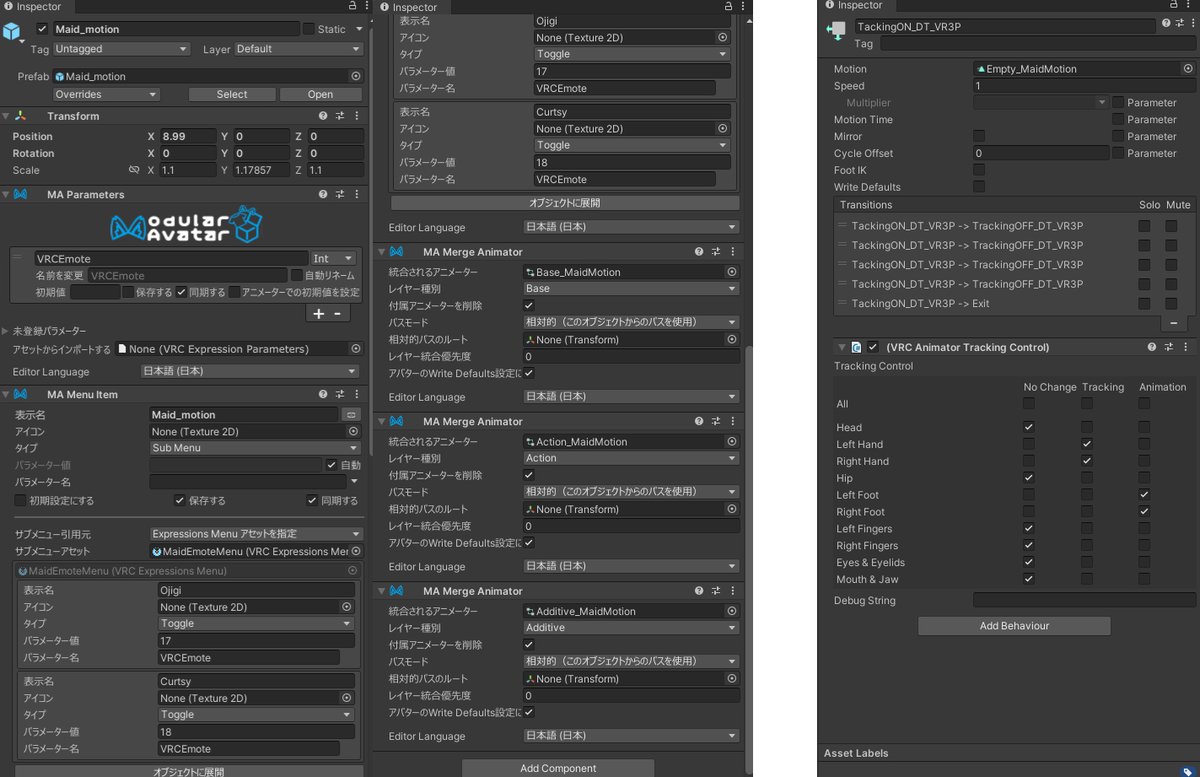This screenshot has width=1200, height=777.
Task: Open サブメニュー引用元 dropdown
Action: click(x=256, y=534)
